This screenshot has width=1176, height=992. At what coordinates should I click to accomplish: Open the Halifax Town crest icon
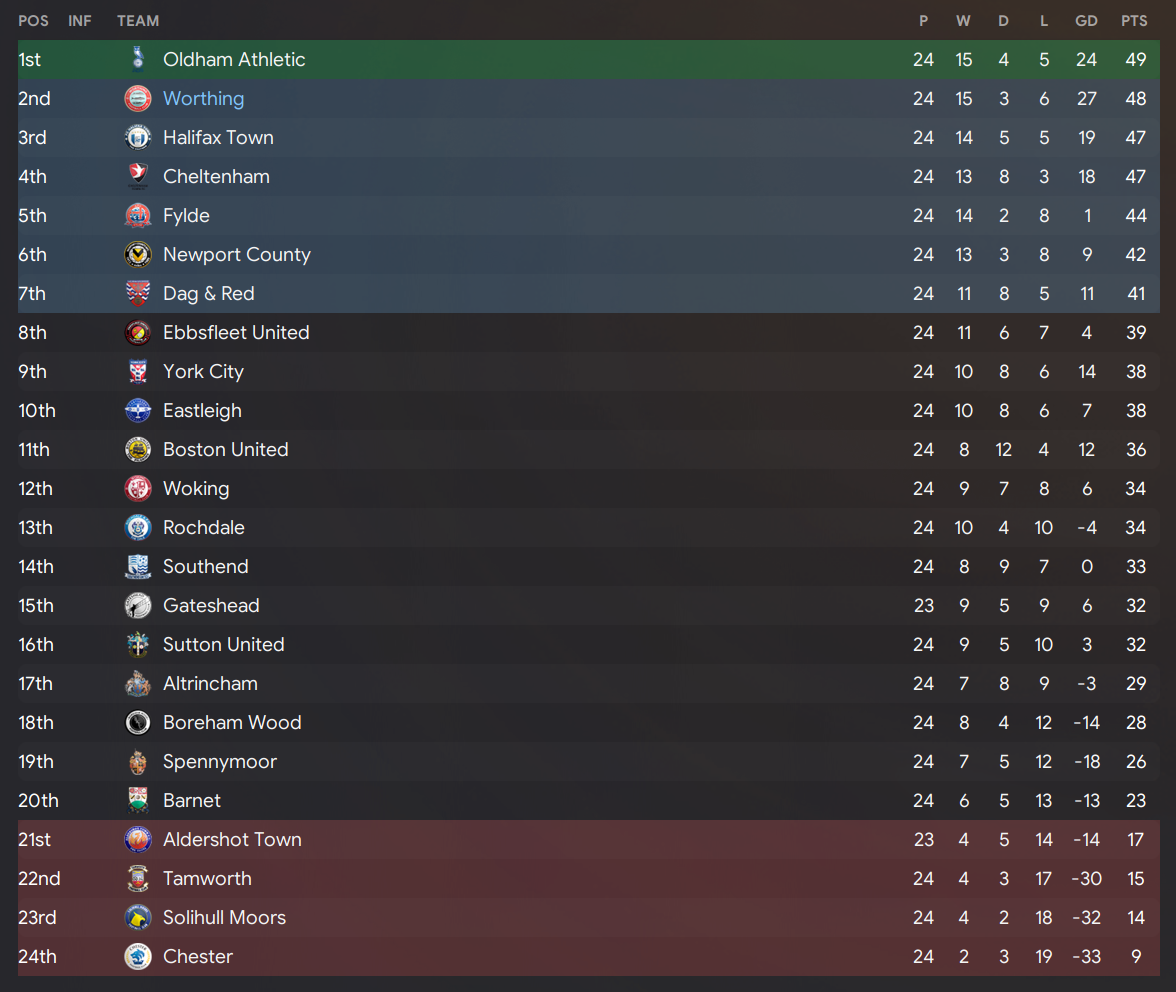point(138,137)
